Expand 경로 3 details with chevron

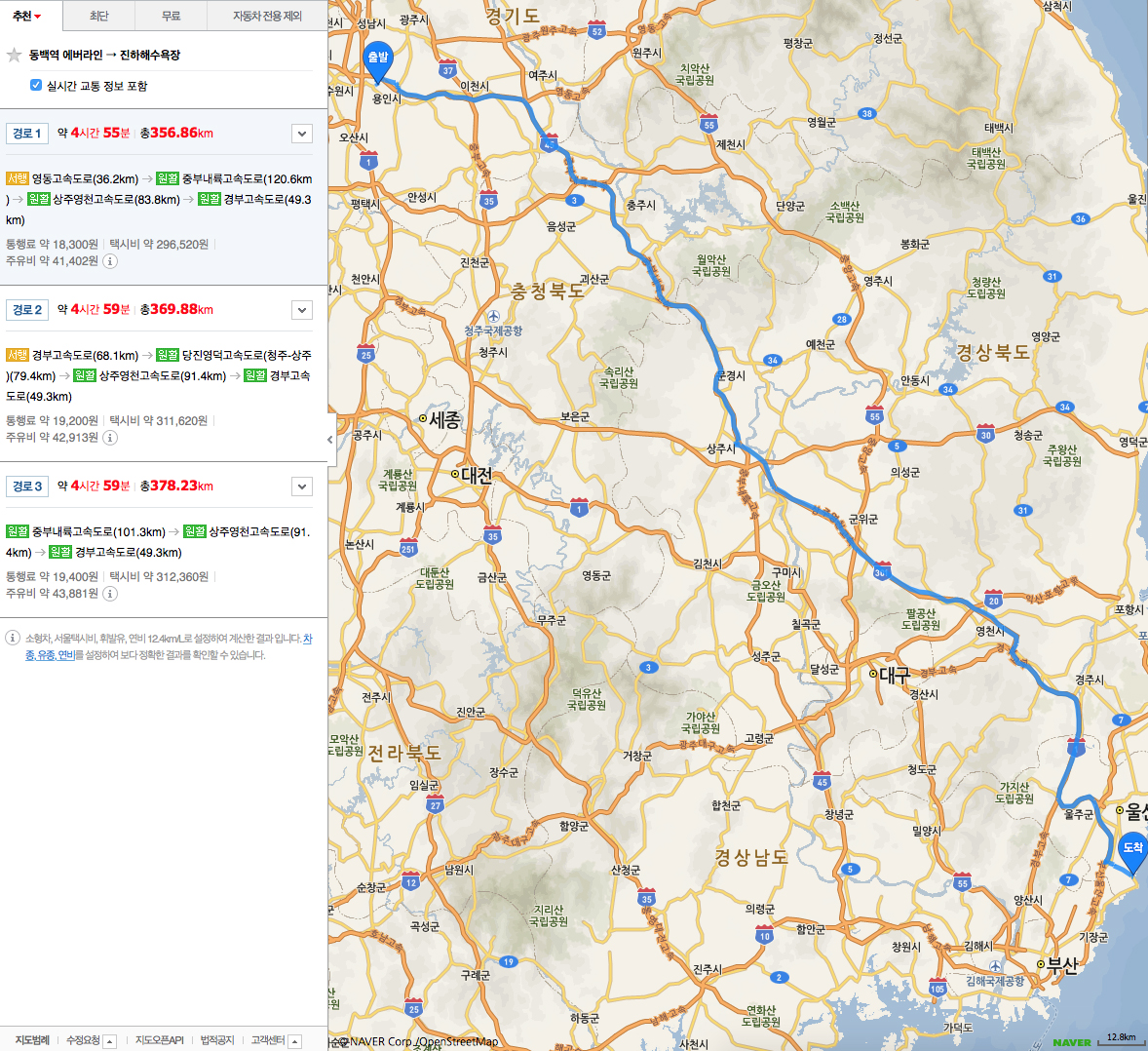[x=302, y=487]
